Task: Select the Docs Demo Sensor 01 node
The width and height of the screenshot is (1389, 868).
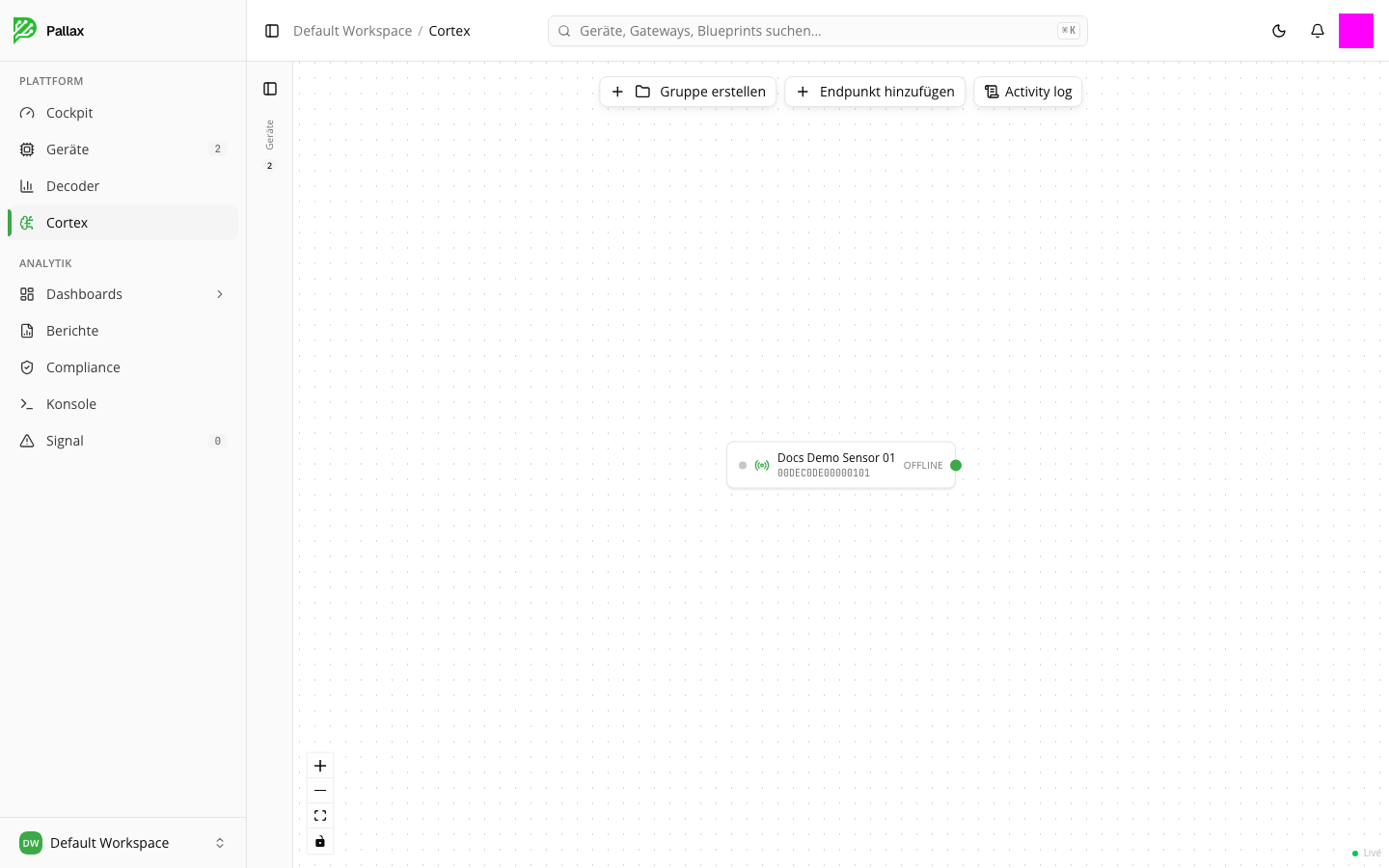Action: point(841,465)
